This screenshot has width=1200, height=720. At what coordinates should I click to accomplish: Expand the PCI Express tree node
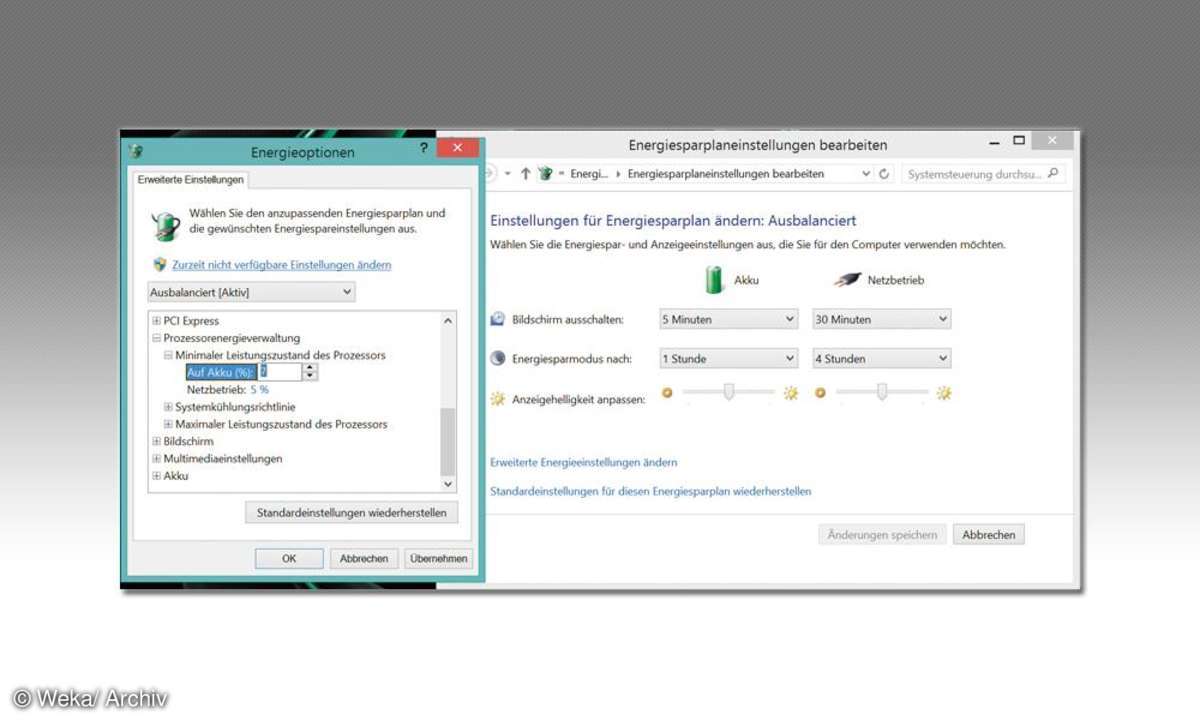point(156,321)
